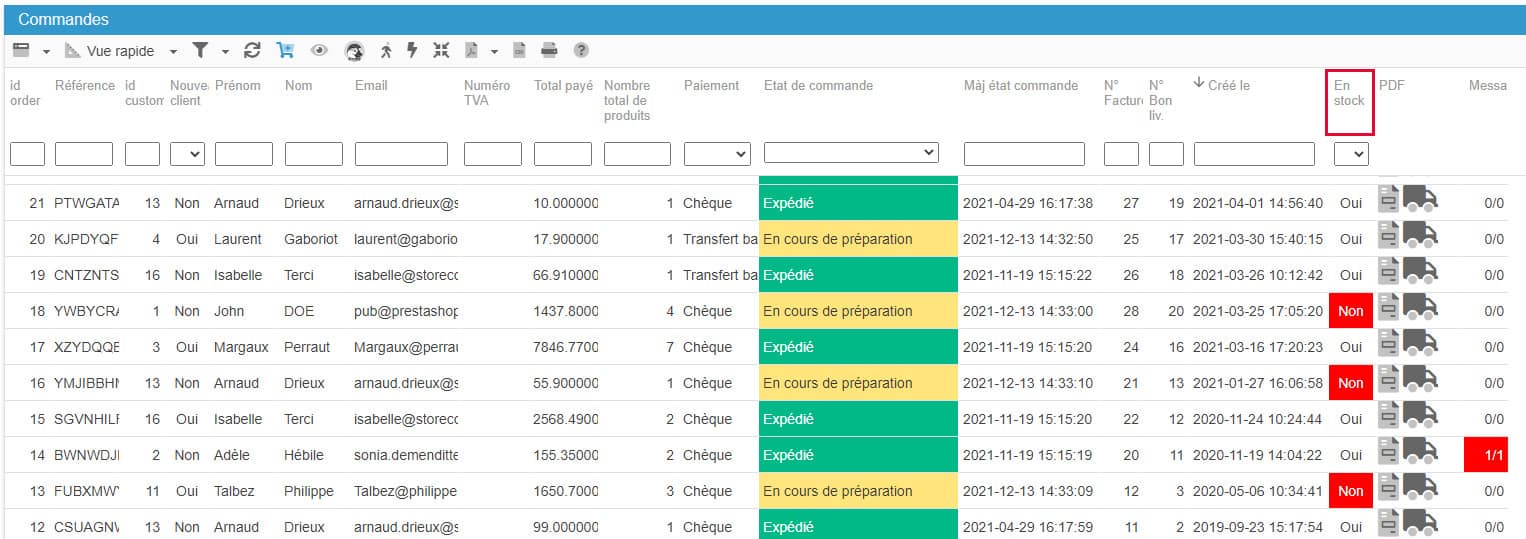Click the Email filter input field
Viewport: 1526px width, 539px height.
[401, 154]
